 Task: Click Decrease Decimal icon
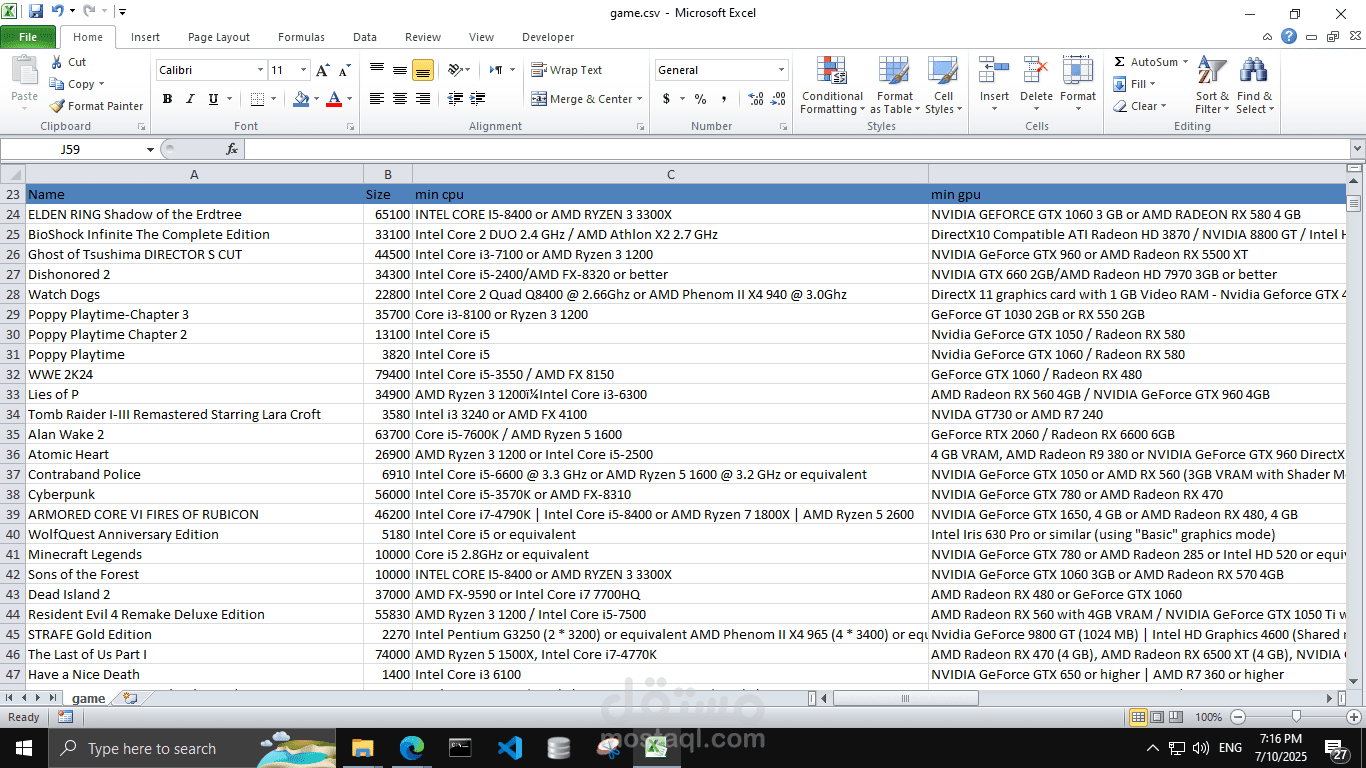pyautogui.click(x=778, y=99)
